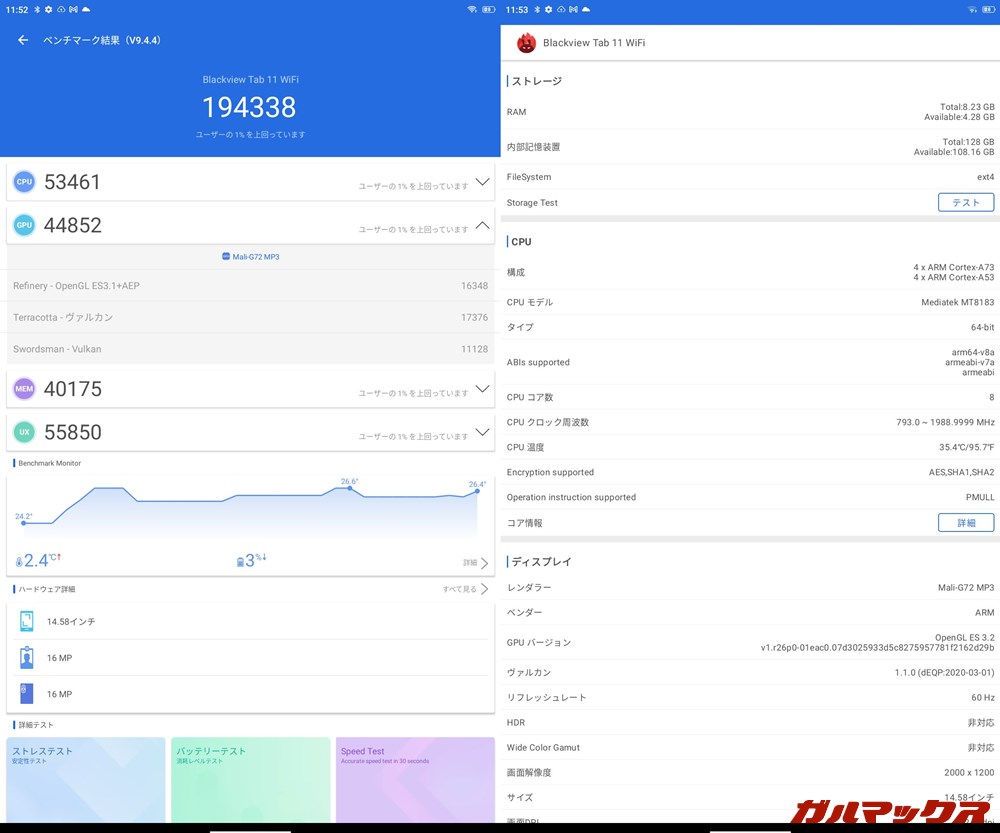Collapse the Mali-G72 GPU score details
Screen dimensions: 1000x833
point(482,224)
